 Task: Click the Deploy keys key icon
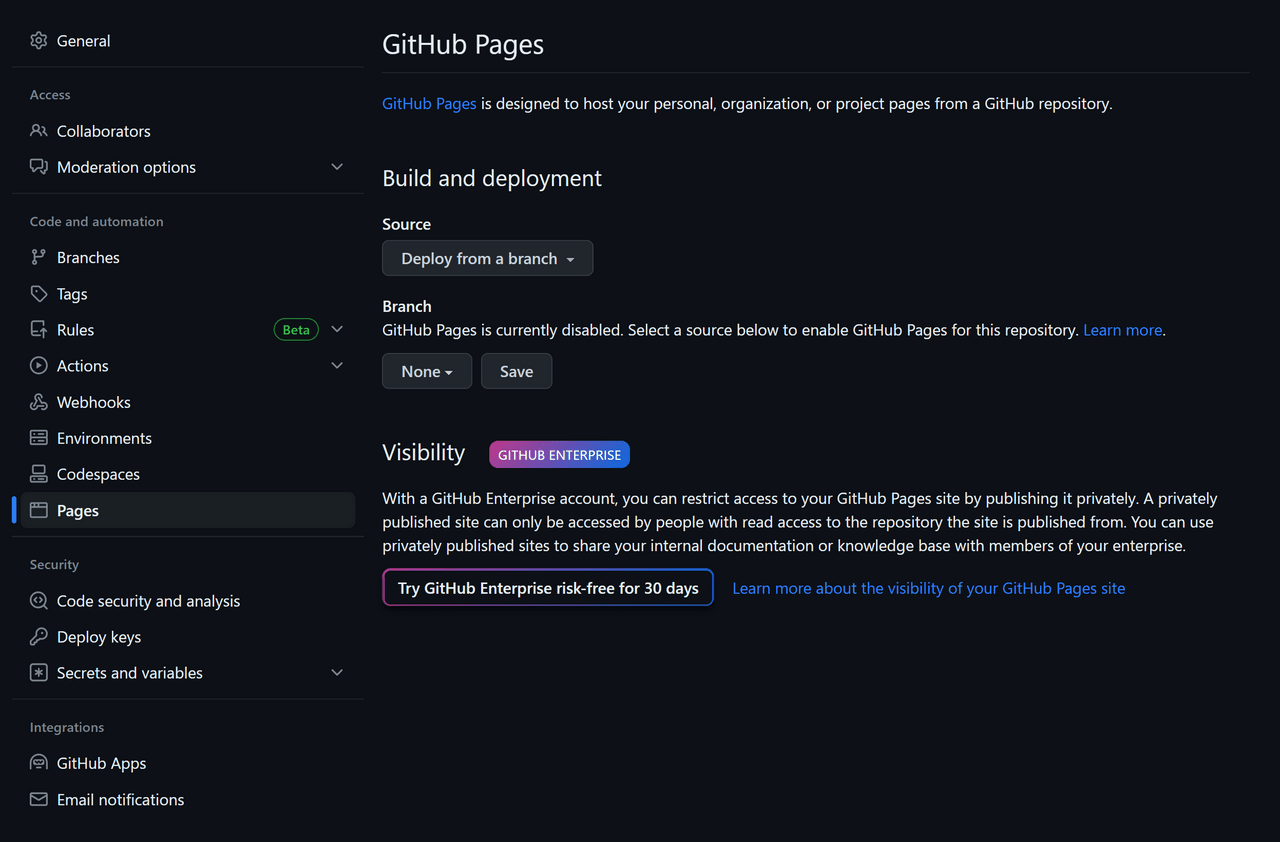39,637
